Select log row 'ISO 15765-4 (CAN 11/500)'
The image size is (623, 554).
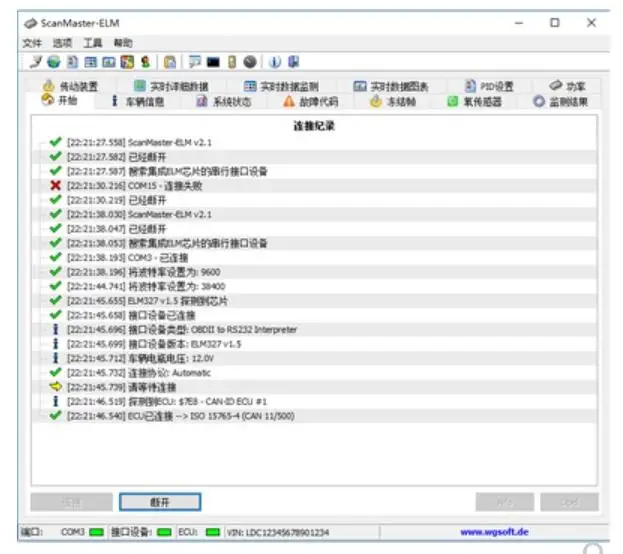314,416
